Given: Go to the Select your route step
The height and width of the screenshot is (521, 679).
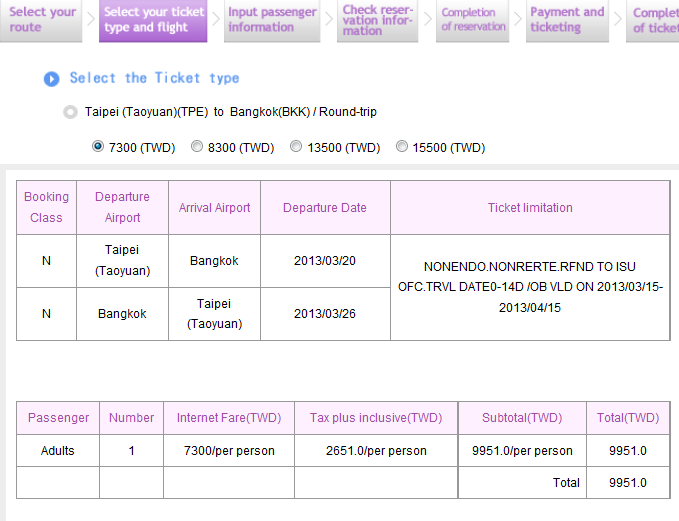Looking at the screenshot, I should pyautogui.click(x=41, y=20).
